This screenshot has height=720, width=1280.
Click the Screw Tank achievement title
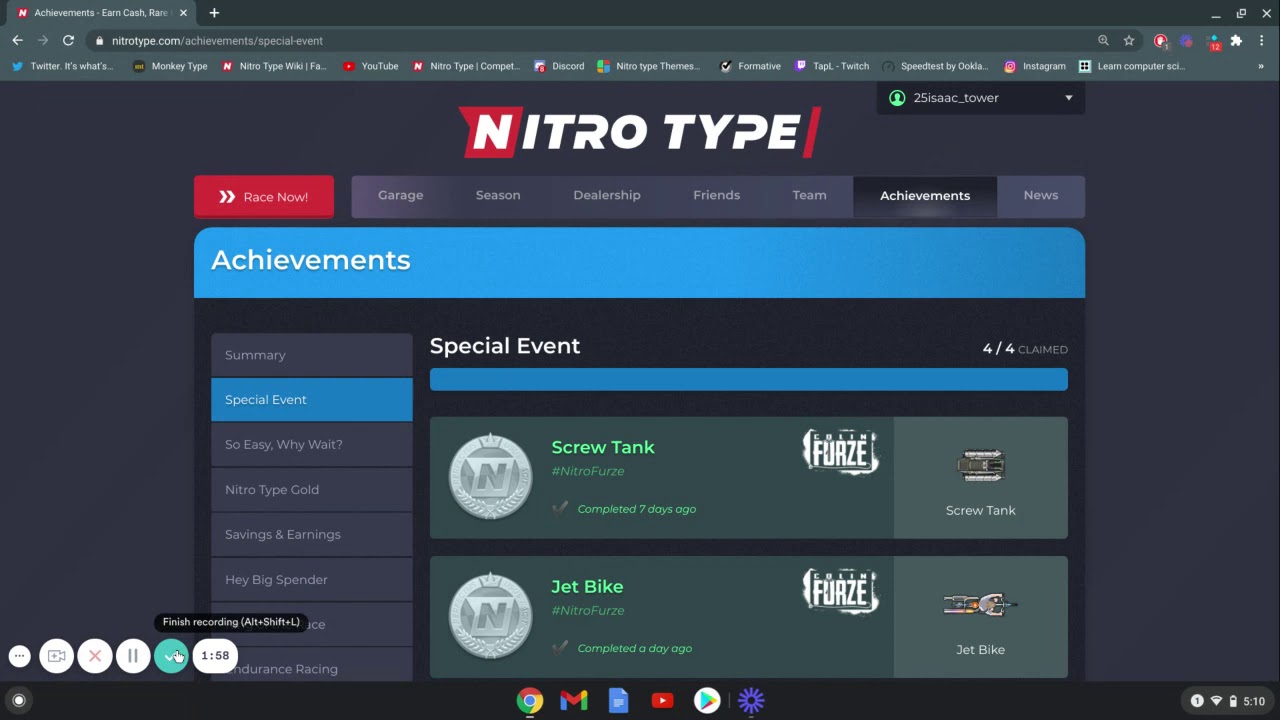(x=603, y=447)
